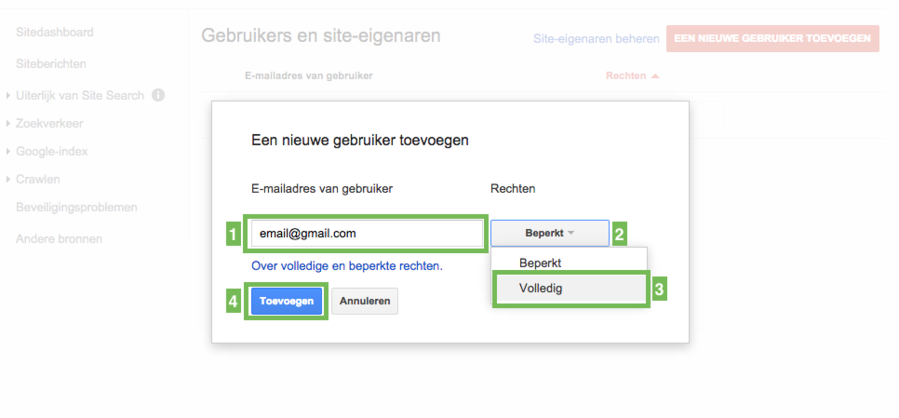Follow the Site-eigenaren beheren link
The height and width of the screenshot is (418, 899).
(x=595, y=40)
